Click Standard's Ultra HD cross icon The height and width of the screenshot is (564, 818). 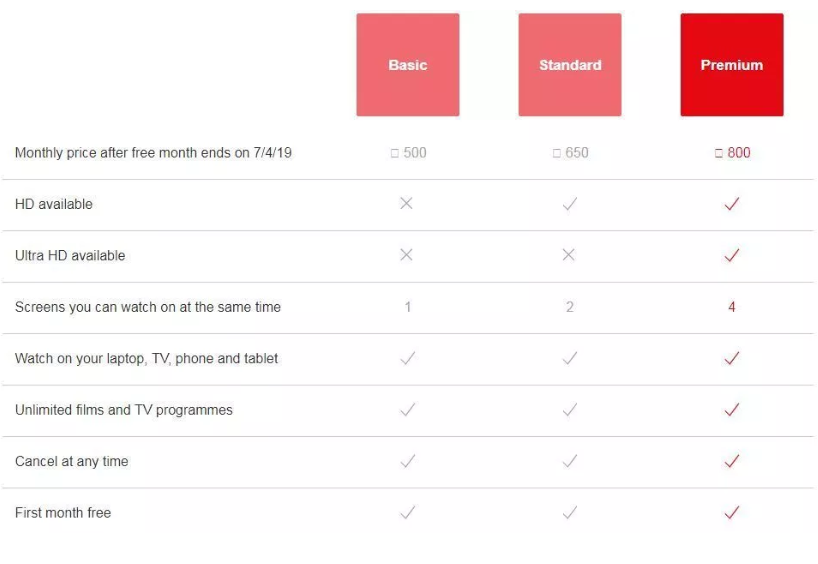point(569,255)
